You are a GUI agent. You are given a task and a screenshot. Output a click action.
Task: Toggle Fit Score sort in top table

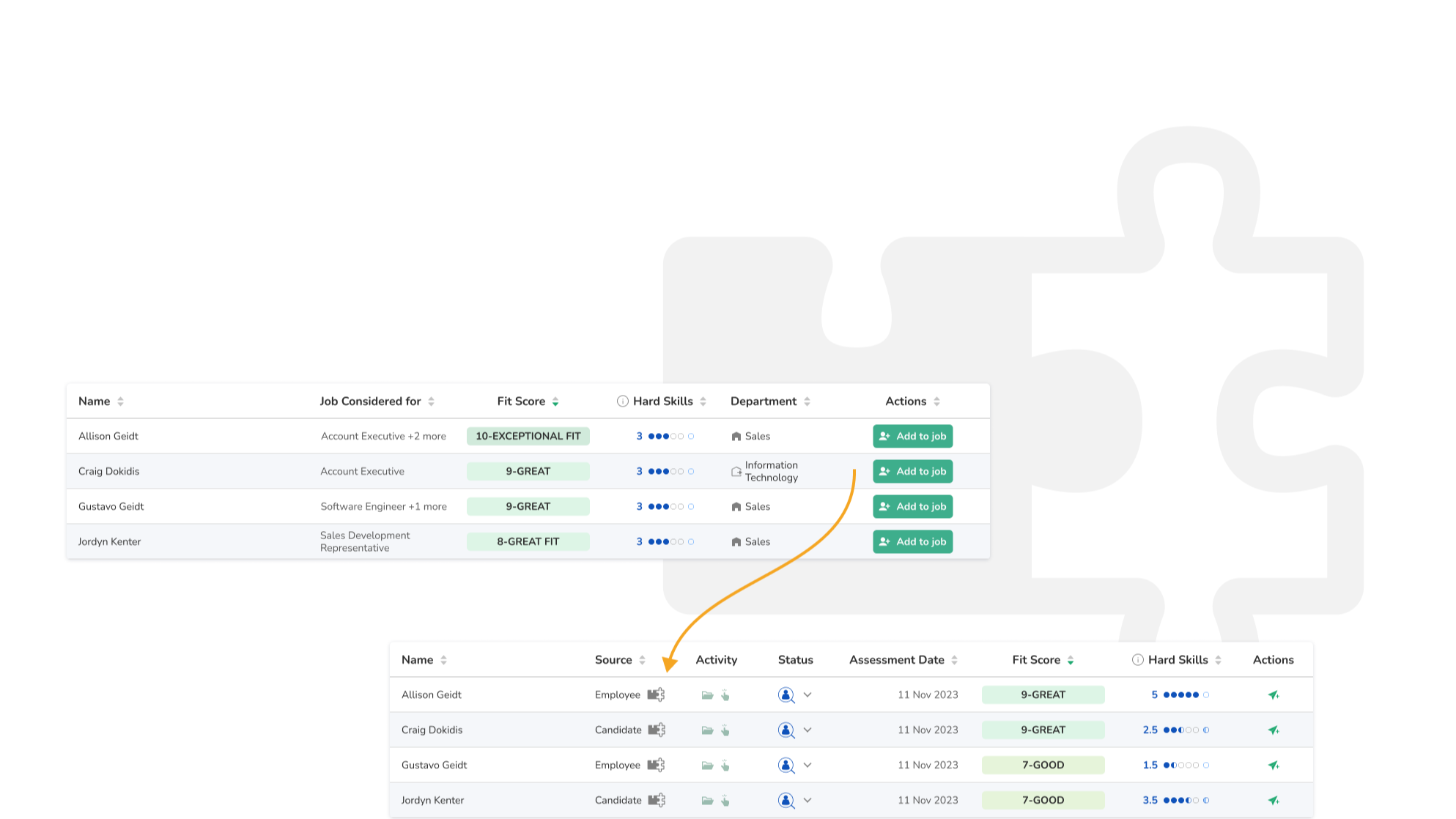555,401
